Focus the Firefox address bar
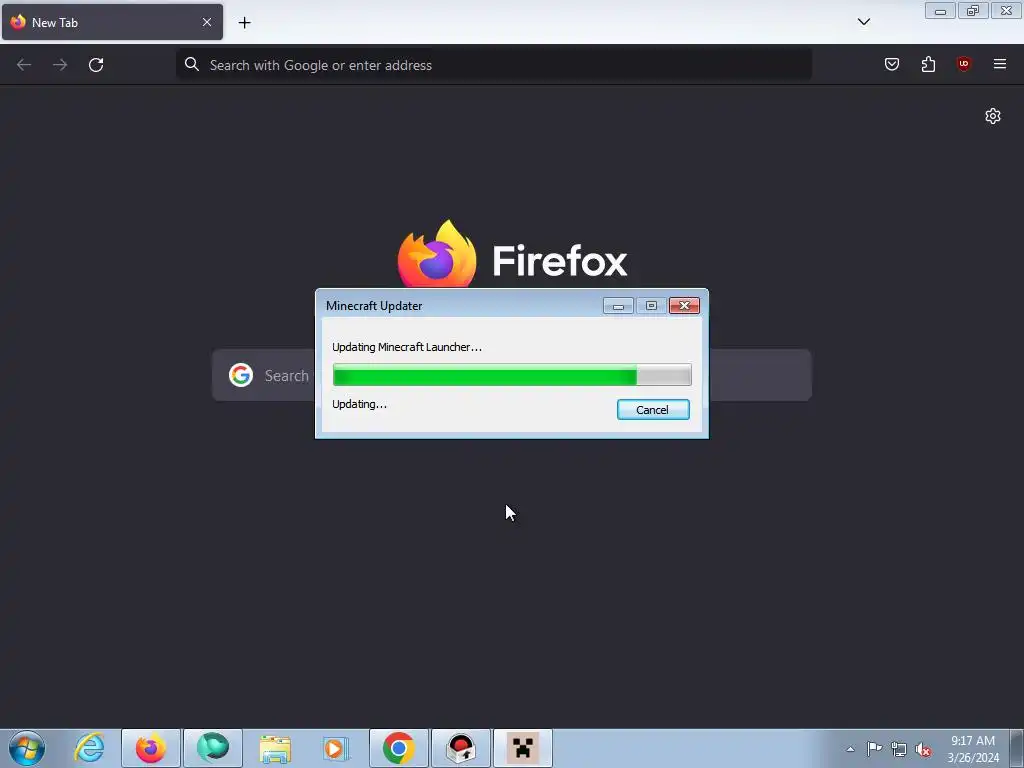This screenshot has width=1024, height=768. (494, 65)
